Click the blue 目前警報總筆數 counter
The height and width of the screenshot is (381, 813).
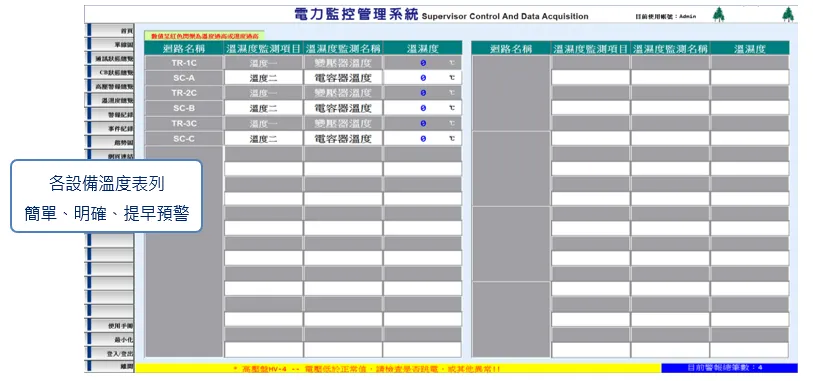[730, 368]
